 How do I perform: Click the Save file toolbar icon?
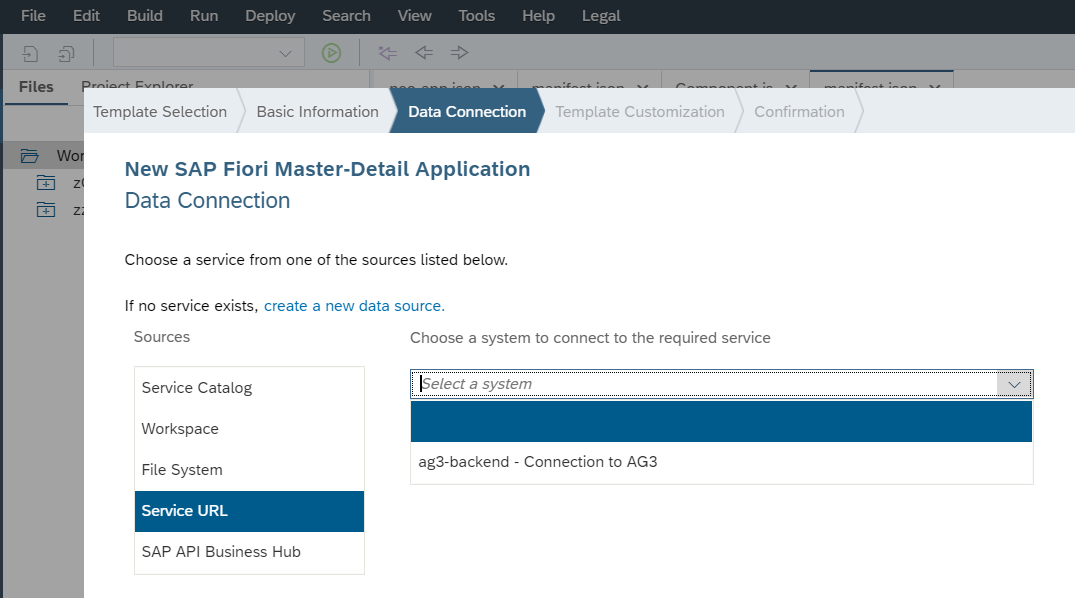(x=31, y=53)
